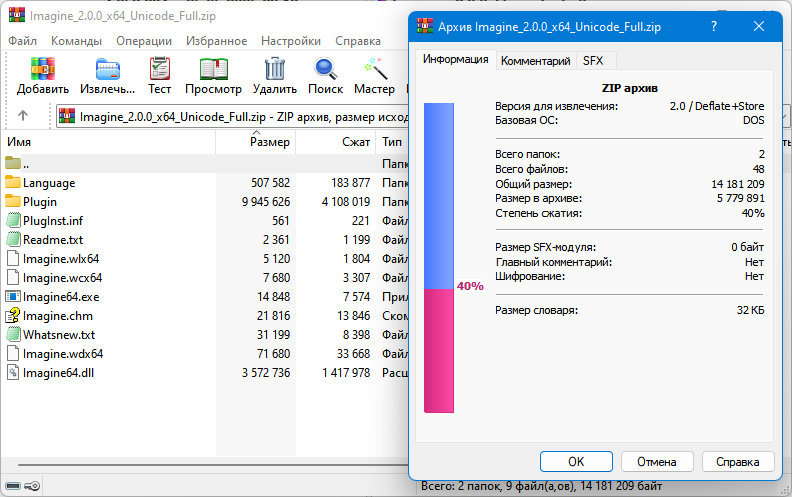Viewport: 792px width, 497px height.
Task: Sort list by Имя column header
Action: (109, 142)
